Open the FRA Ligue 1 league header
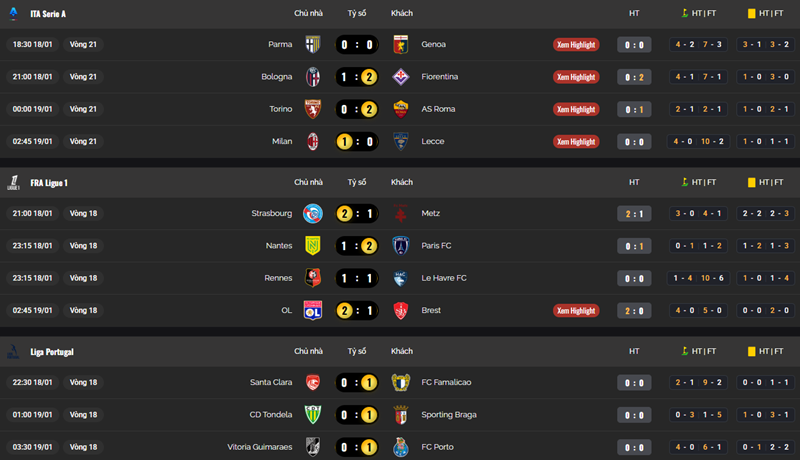 pyautogui.click(x=49, y=183)
